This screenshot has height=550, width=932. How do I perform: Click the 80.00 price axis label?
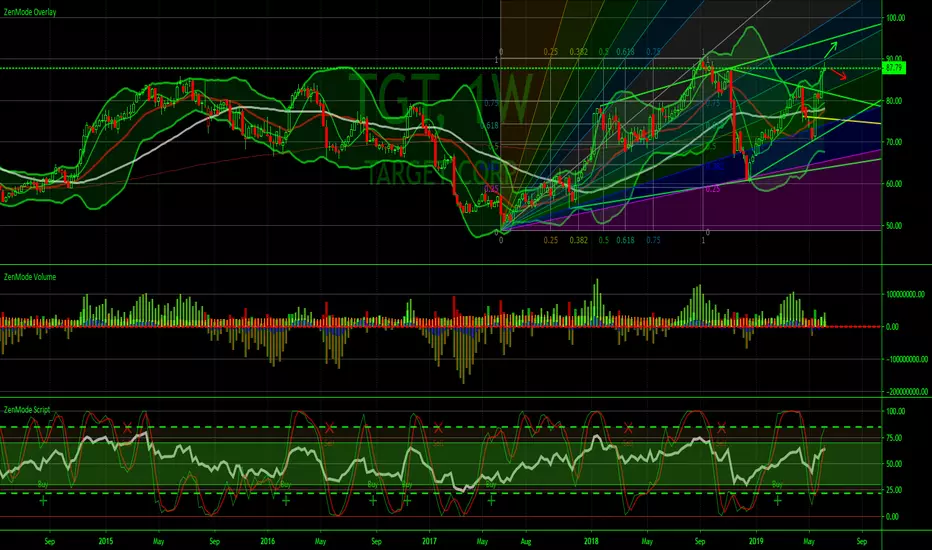(894, 100)
